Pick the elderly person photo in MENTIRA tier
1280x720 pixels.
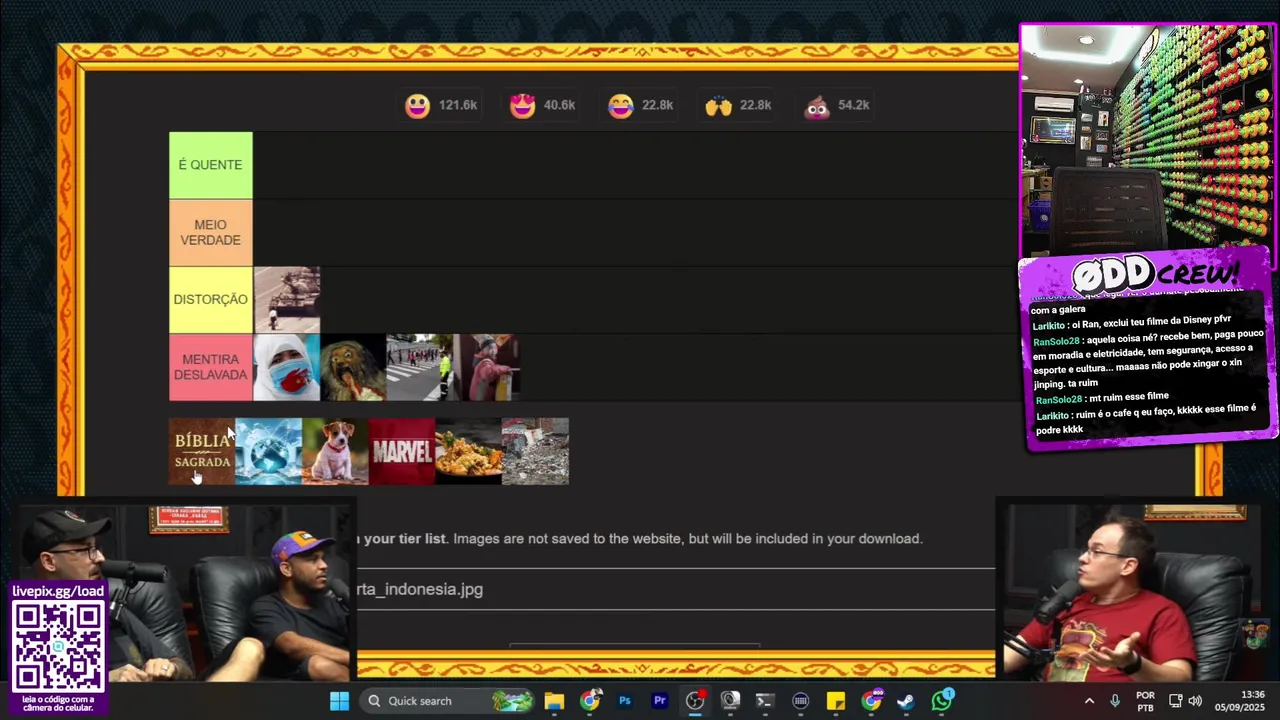(x=486, y=367)
